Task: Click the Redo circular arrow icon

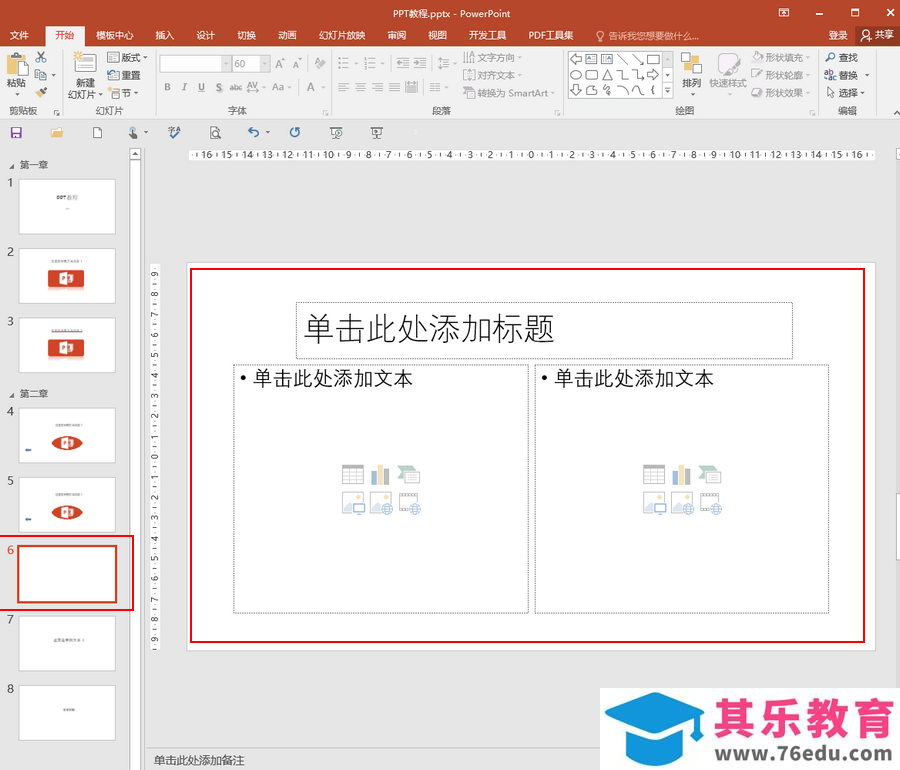Action: click(294, 133)
